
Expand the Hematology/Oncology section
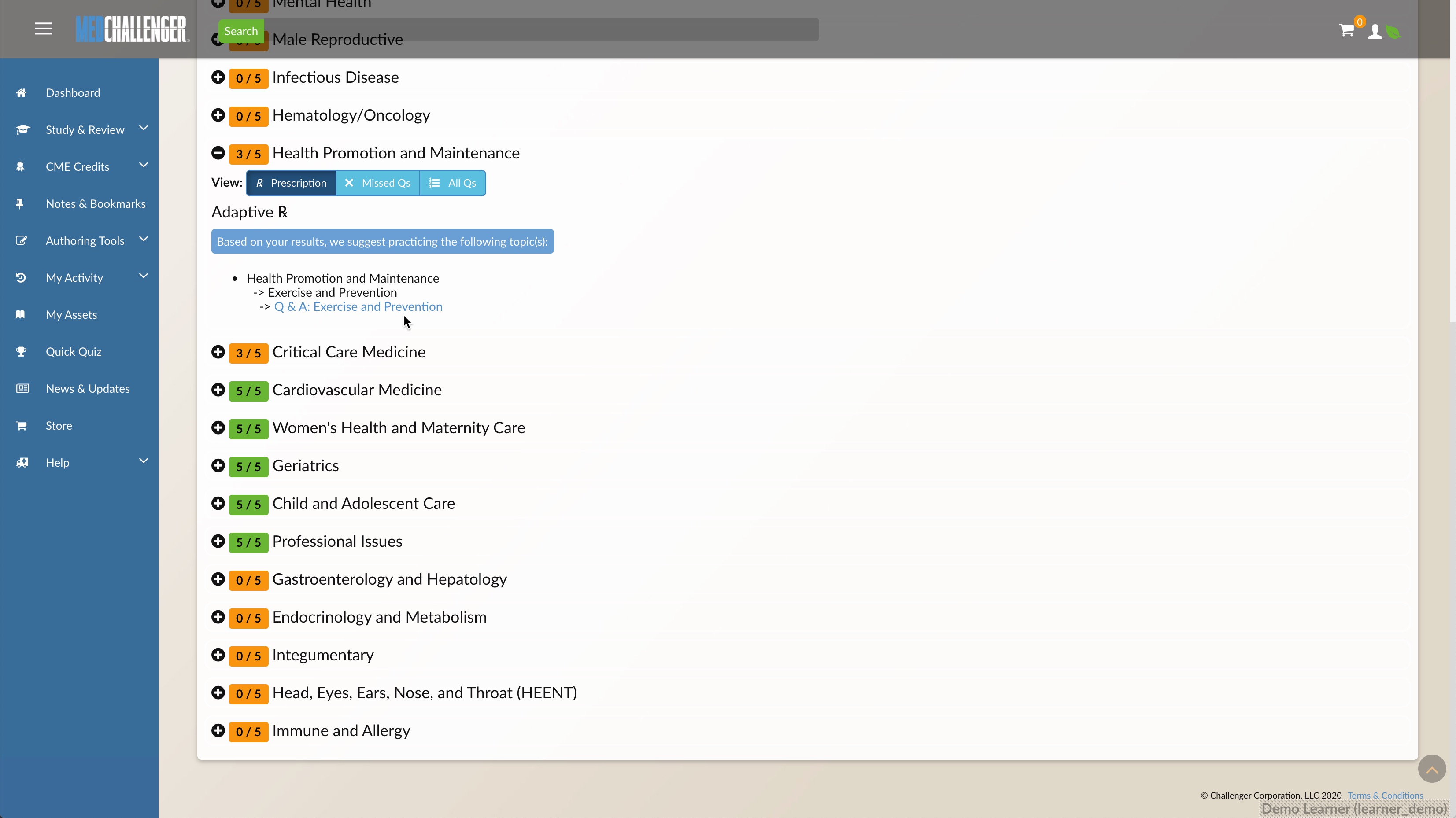coord(218,115)
